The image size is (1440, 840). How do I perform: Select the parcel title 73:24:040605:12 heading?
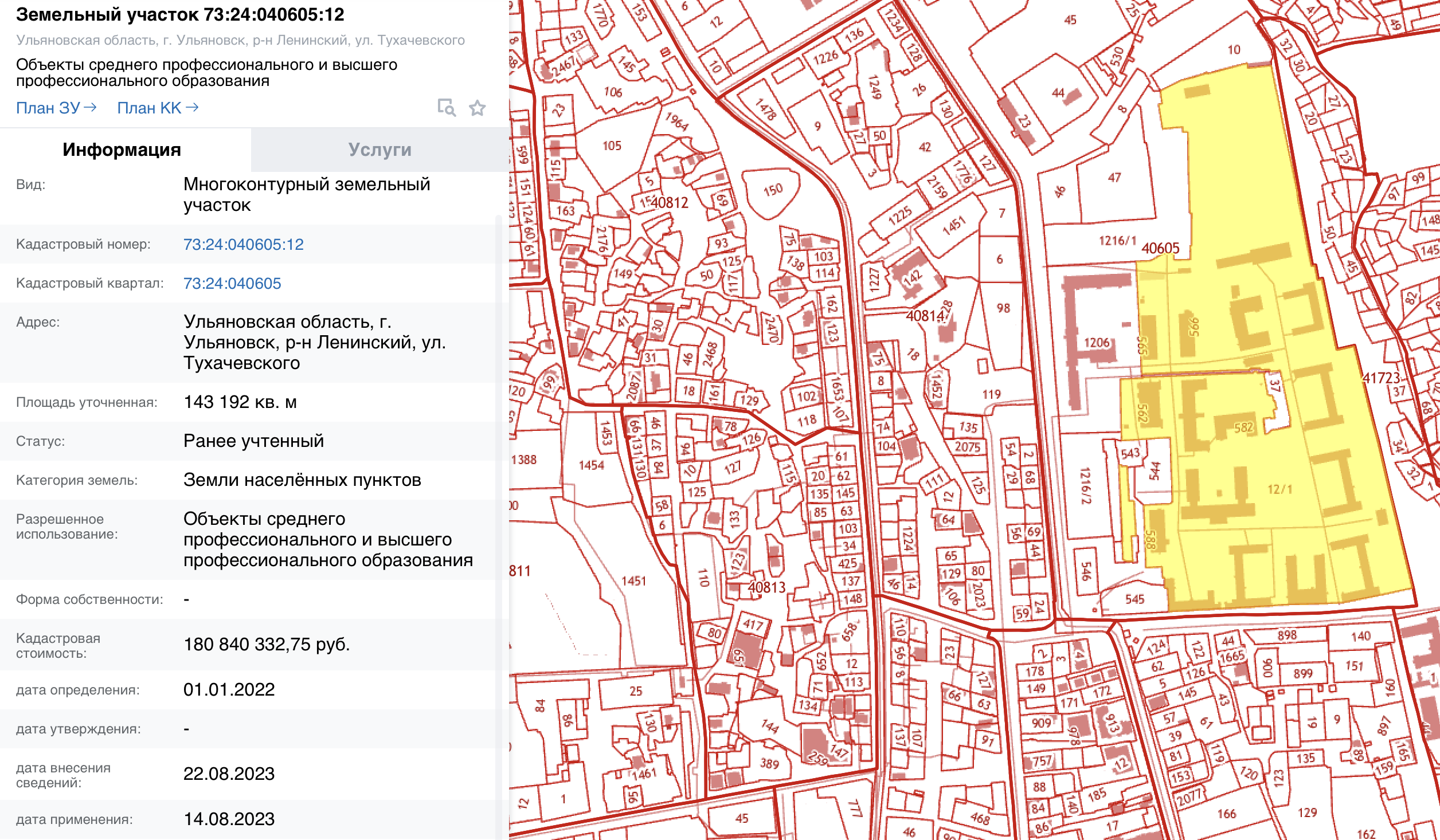[180, 15]
